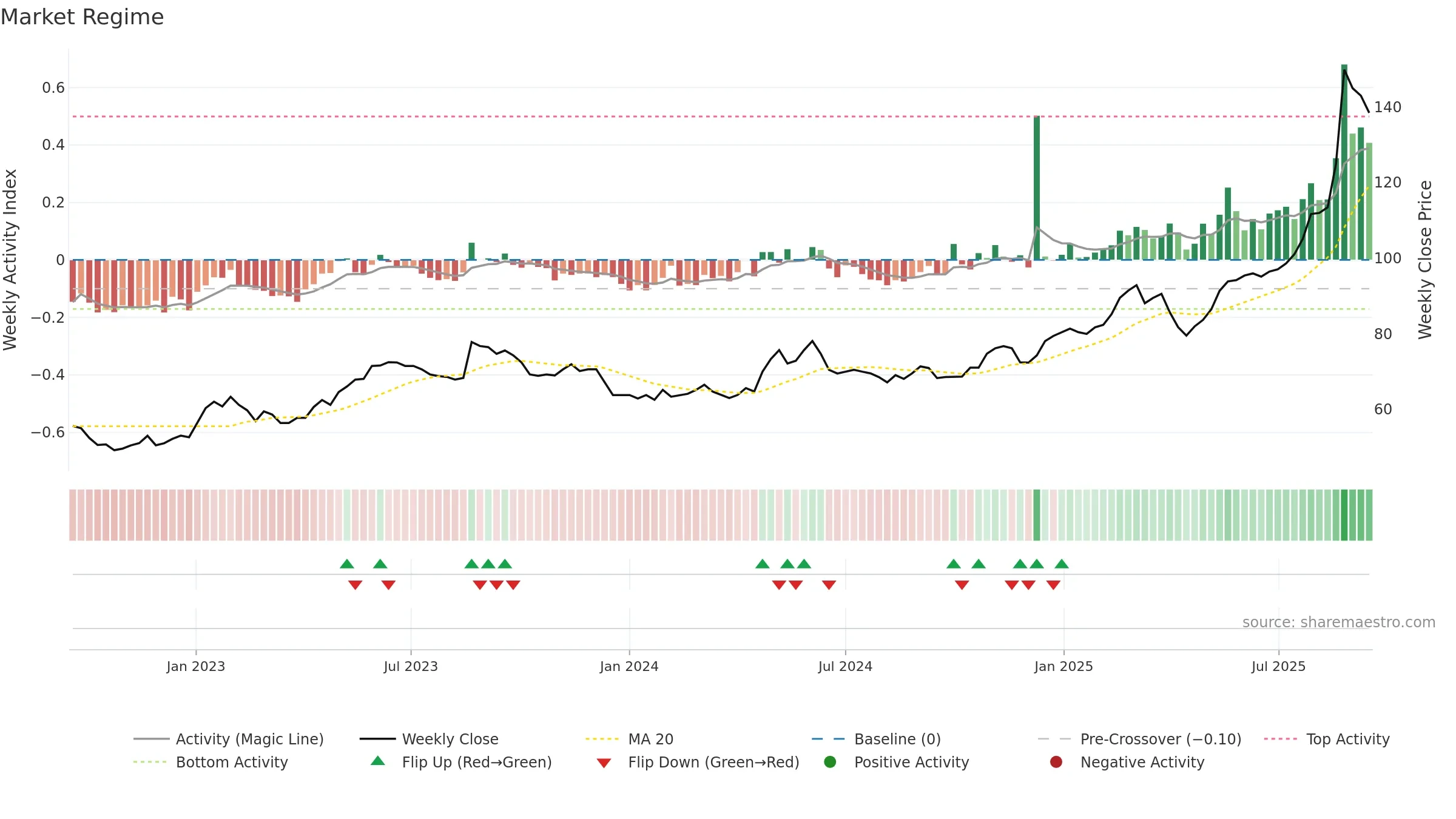Click the Jul 2025 axis label

[x=1278, y=666]
